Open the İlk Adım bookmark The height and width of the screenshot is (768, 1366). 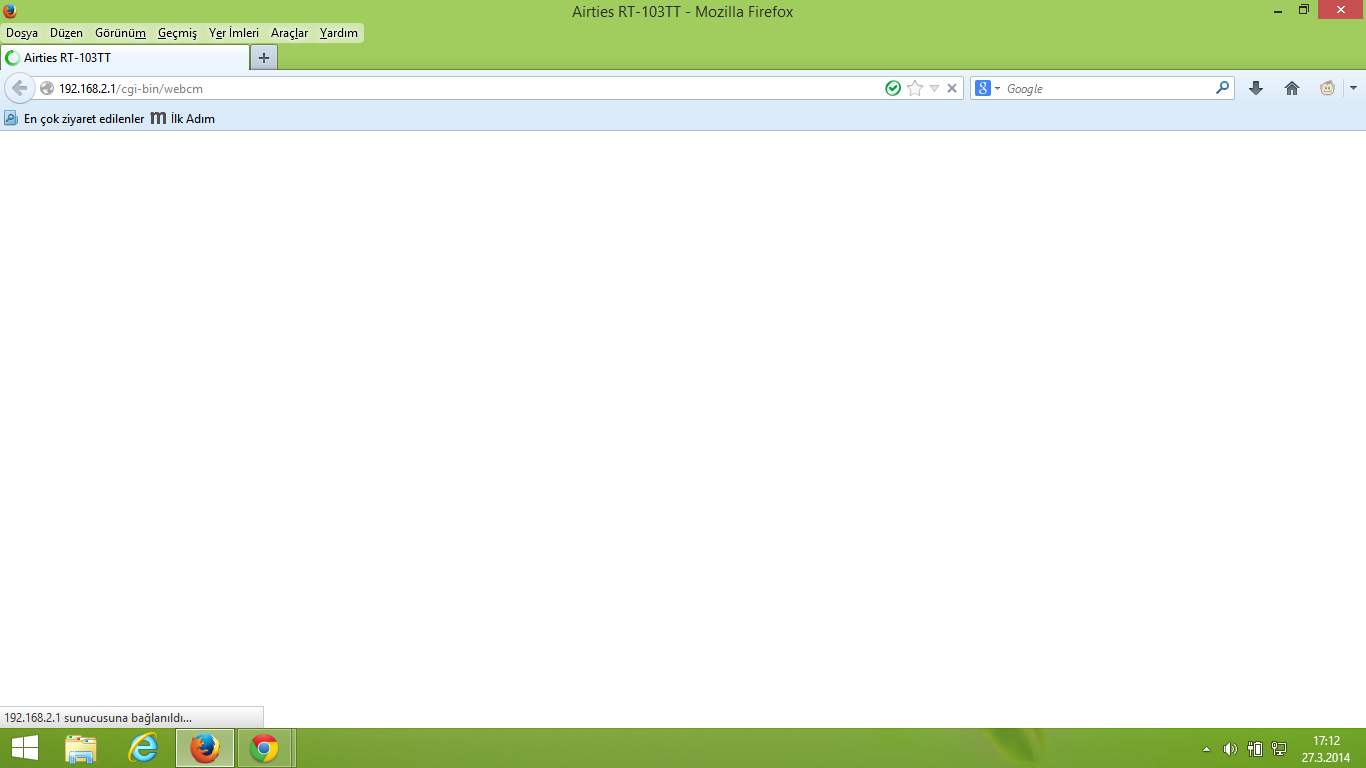pyautogui.click(x=183, y=119)
